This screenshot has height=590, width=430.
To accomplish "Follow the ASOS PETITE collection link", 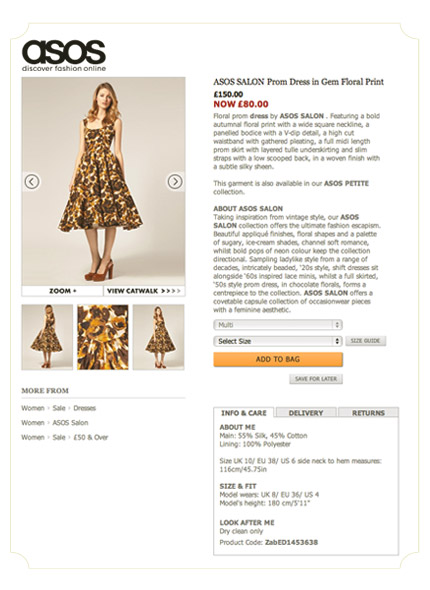I will [x=346, y=184].
